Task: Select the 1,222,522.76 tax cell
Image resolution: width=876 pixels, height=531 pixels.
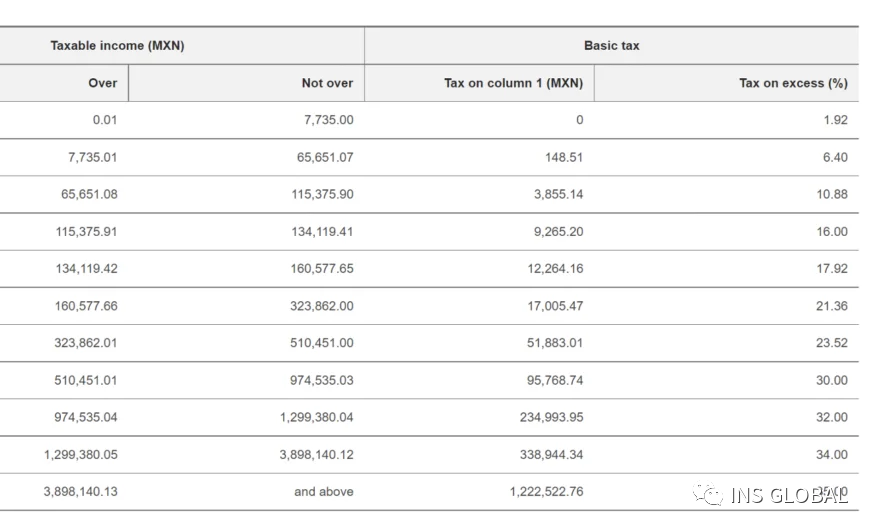Action: [x=546, y=491]
